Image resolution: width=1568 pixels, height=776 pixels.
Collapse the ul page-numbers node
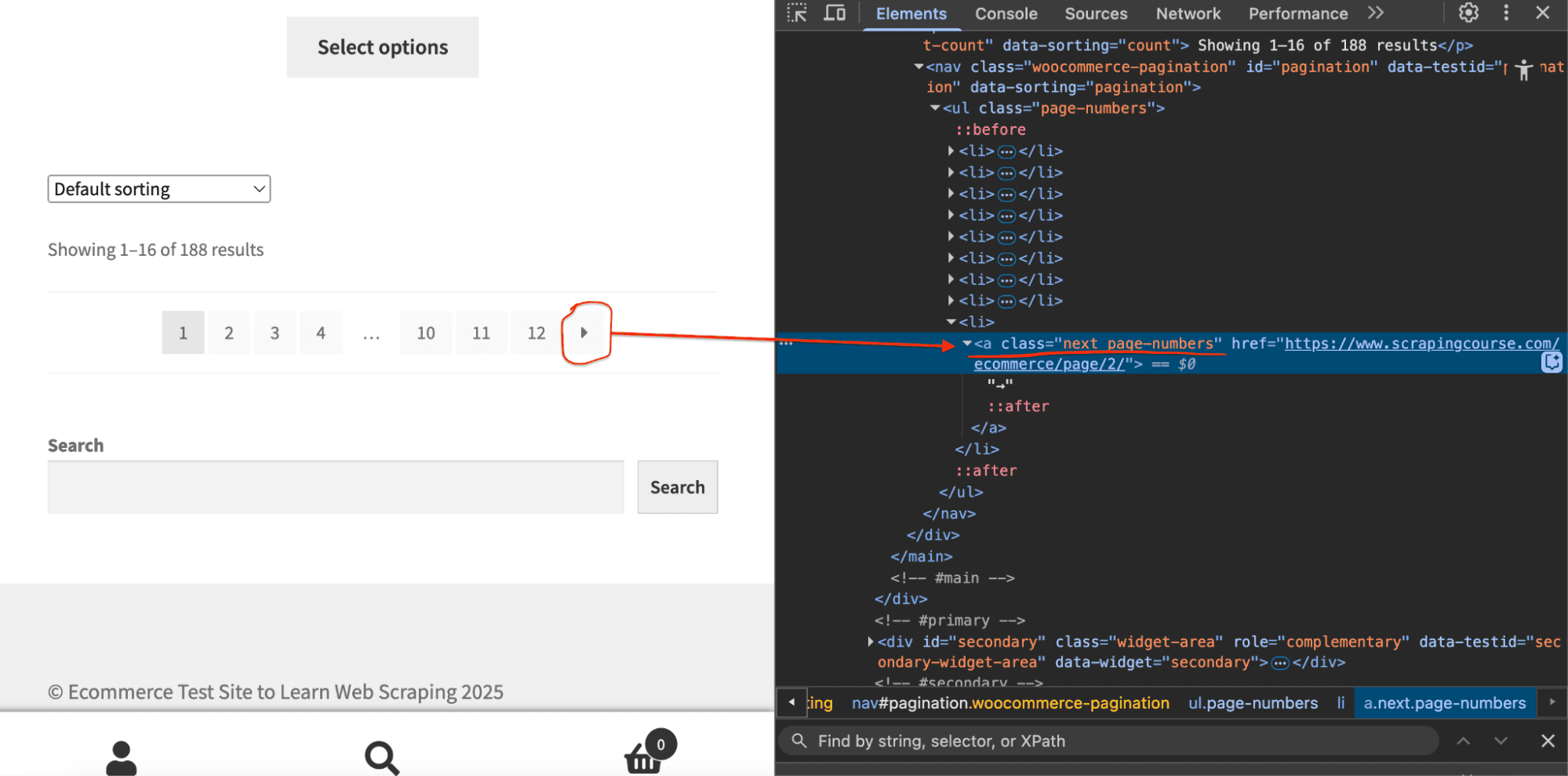click(935, 108)
